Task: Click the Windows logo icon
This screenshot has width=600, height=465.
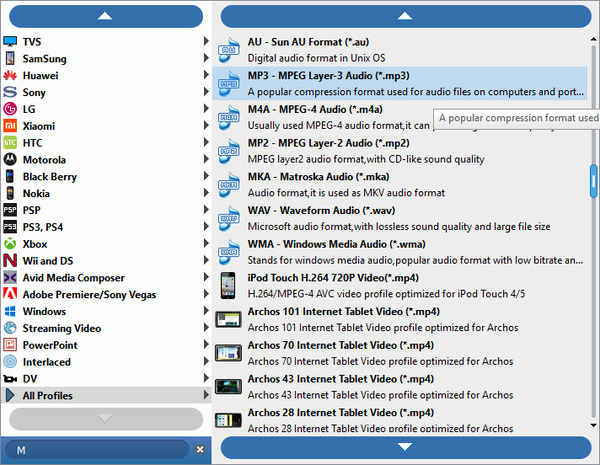Action: tap(10, 311)
